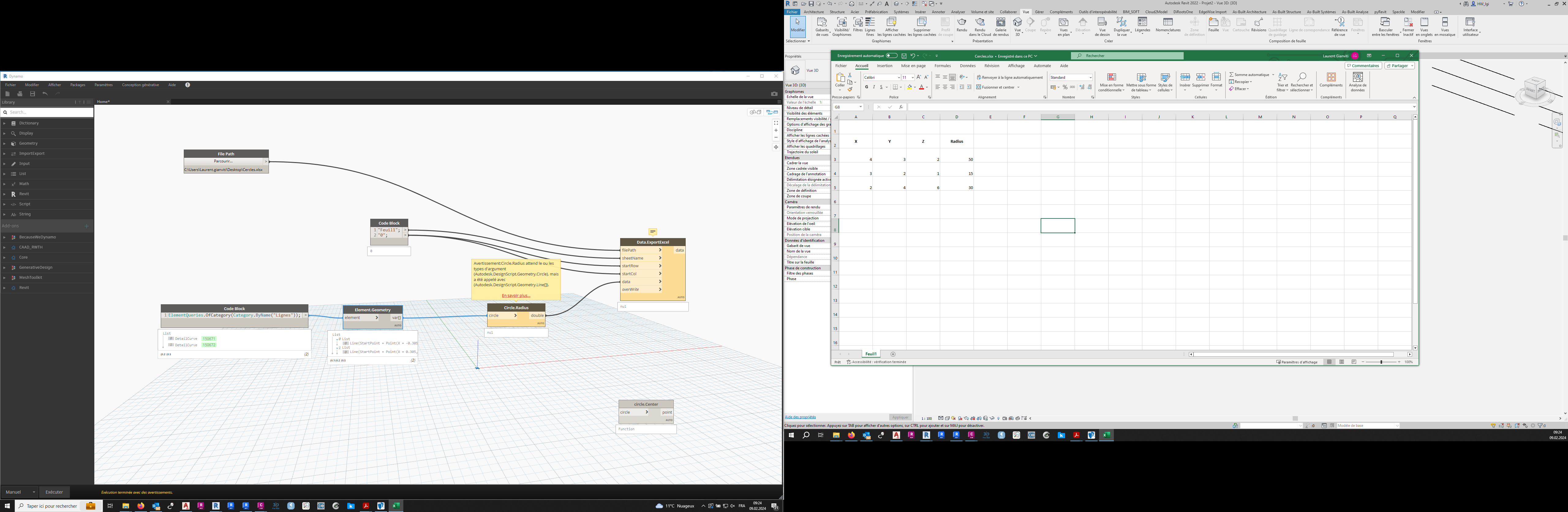Open Excel's Formules ribbon tab

(942, 66)
